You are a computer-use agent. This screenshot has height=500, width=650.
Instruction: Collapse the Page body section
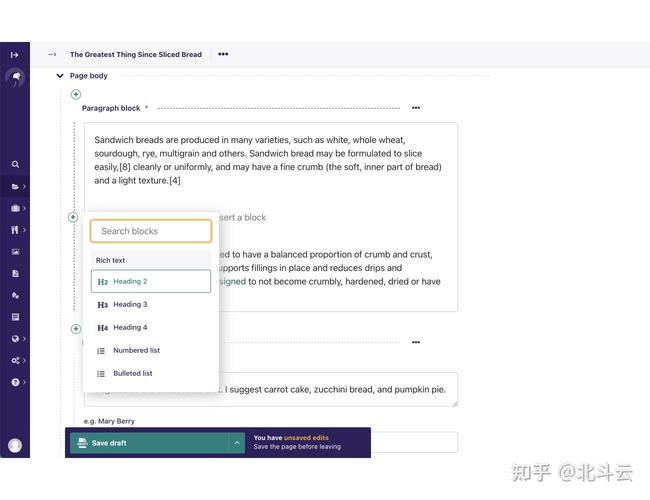[60, 76]
